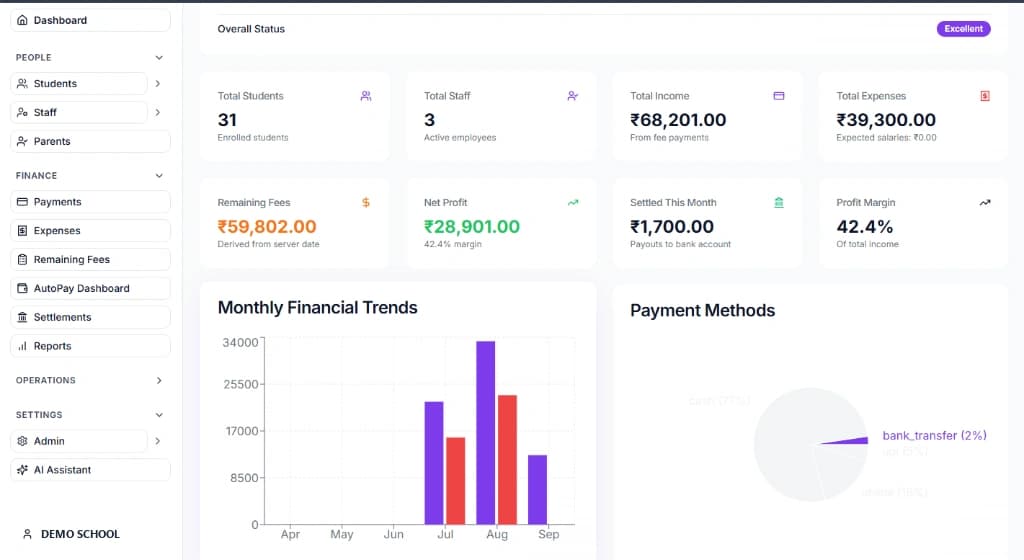Click the Remaining Fees clipboard icon

click(x=22, y=259)
